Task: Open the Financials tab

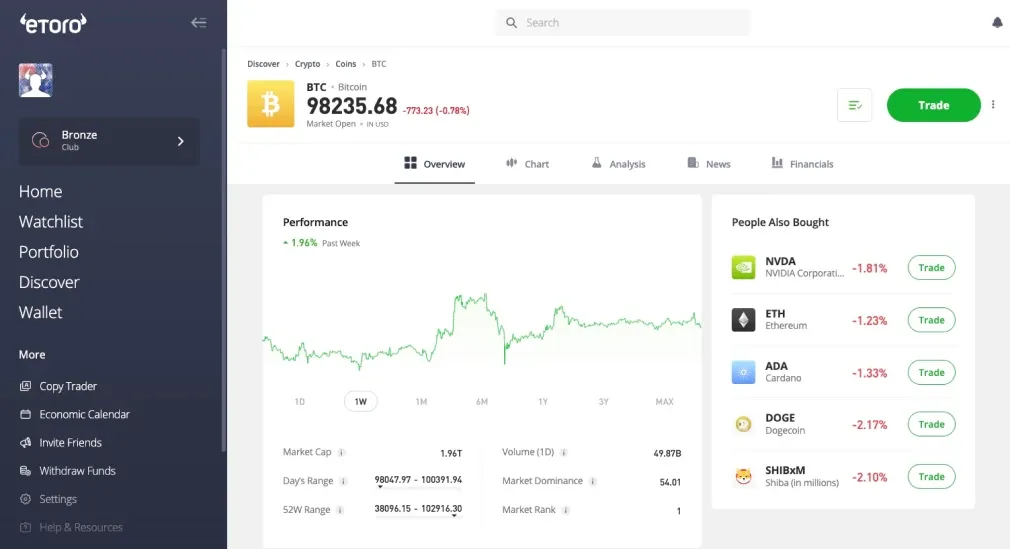Action: pos(802,164)
